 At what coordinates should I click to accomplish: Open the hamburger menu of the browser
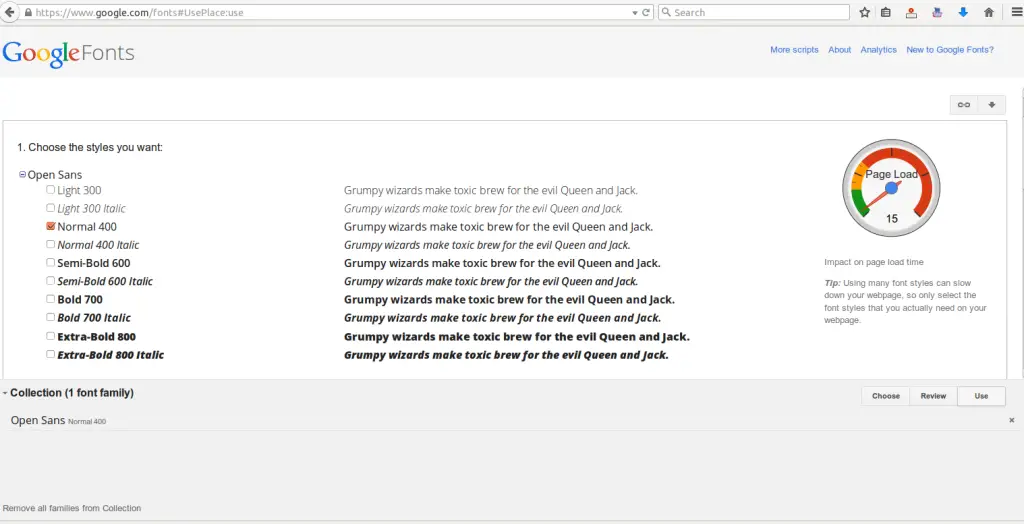1016,12
